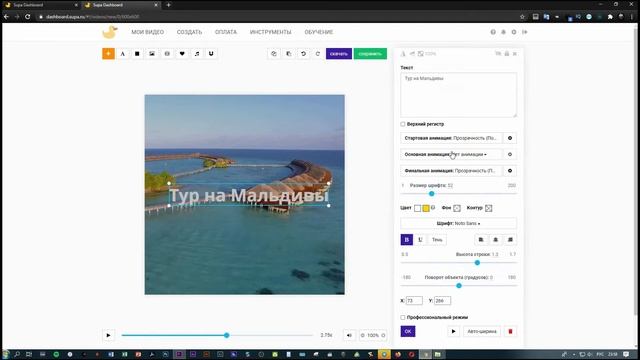
Task: Delete object with red trash icon
Action: pos(510,331)
